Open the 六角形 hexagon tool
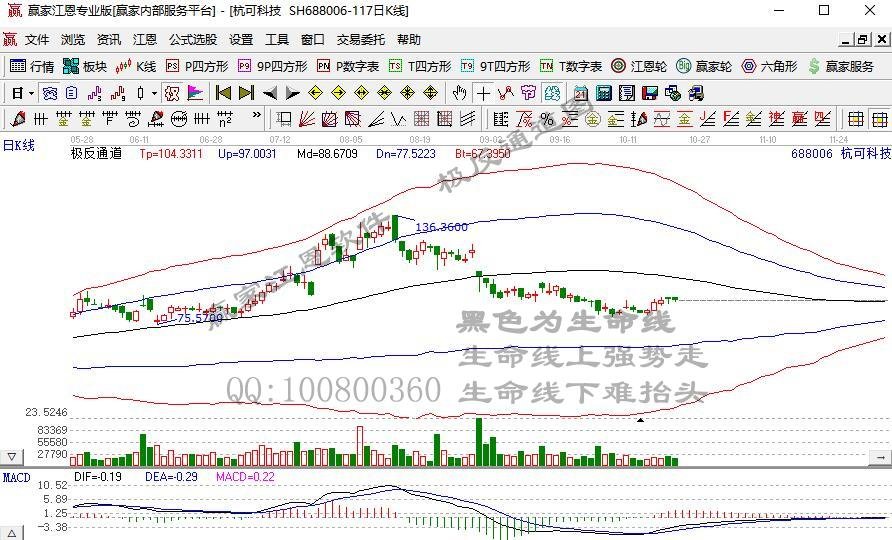Viewport: 892px width, 540px height. click(770, 67)
